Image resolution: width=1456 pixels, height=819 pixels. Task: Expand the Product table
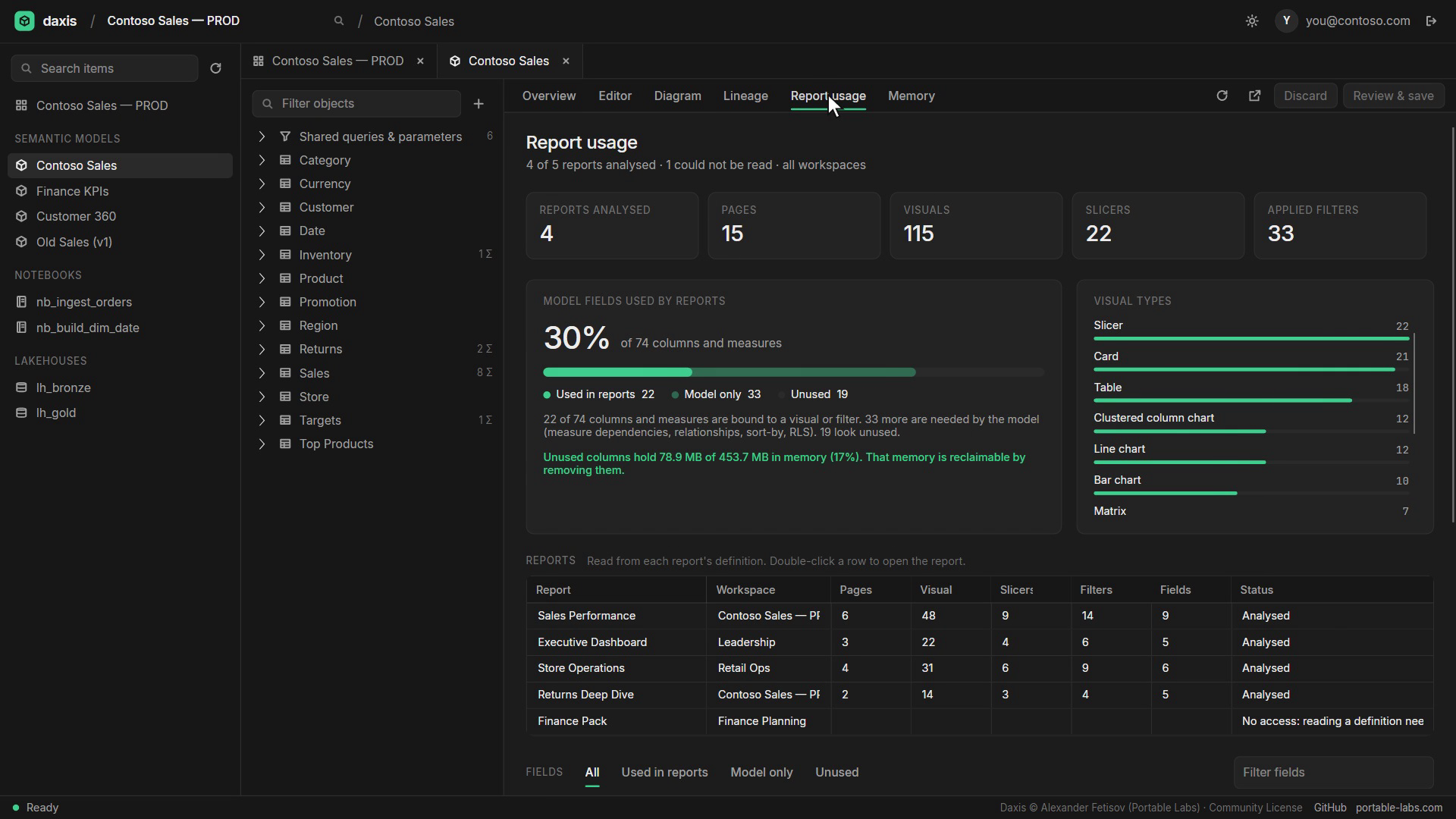pos(262,278)
